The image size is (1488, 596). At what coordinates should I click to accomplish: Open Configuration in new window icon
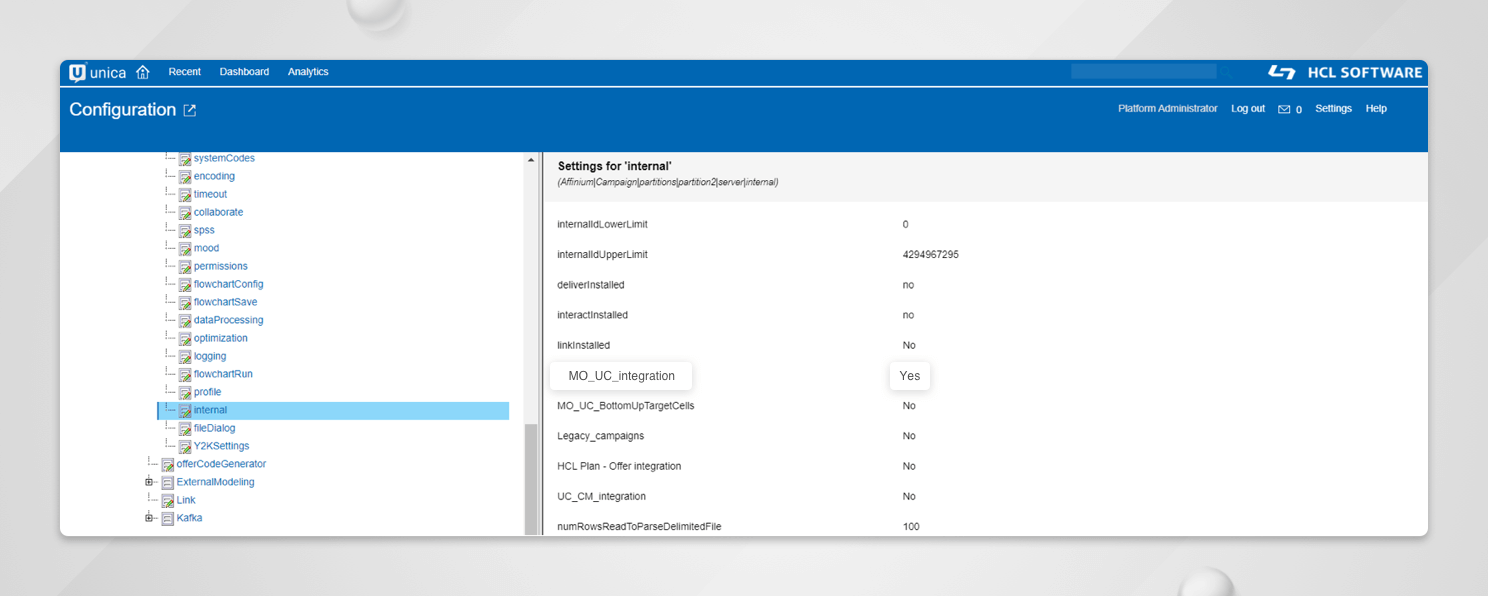[190, 110]
